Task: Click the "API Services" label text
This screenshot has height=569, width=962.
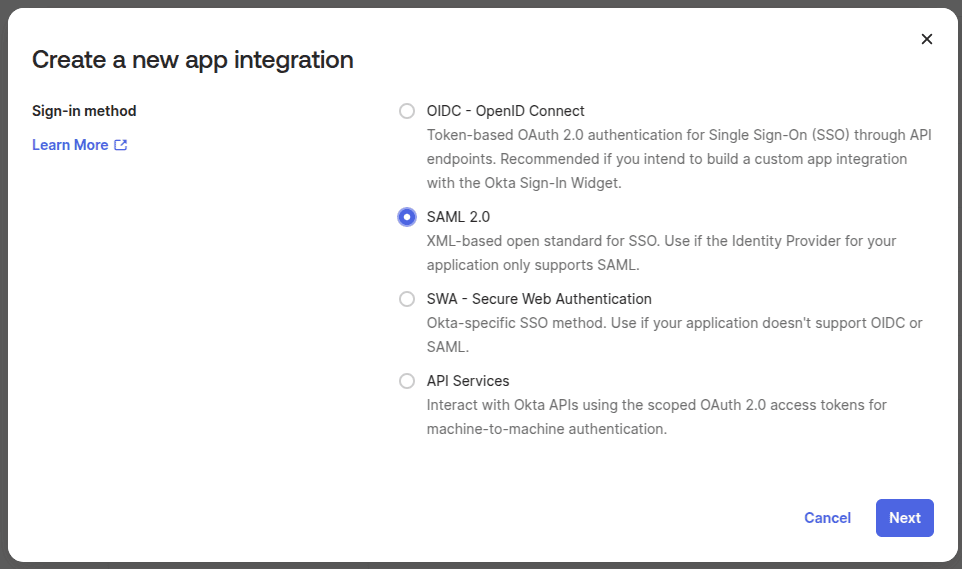Action: [468, 381]
